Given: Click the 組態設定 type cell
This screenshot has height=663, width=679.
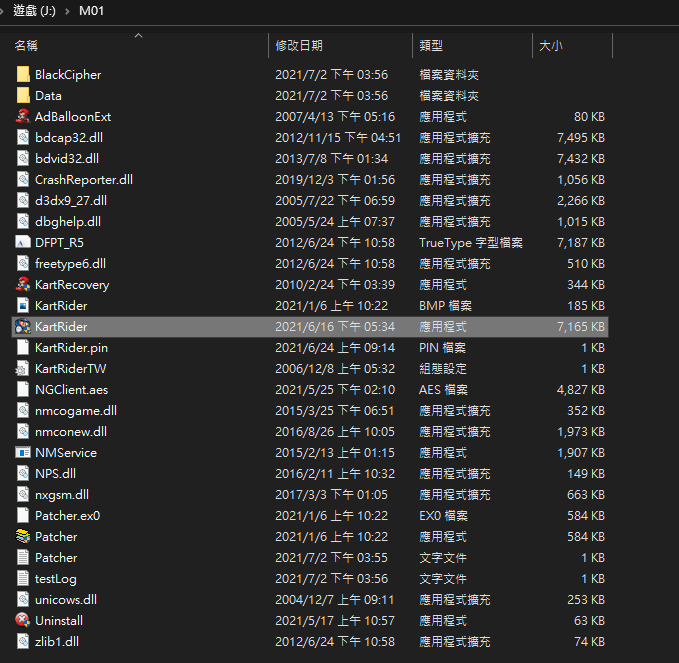Looking at the screenshot, I should pos(443,369).
